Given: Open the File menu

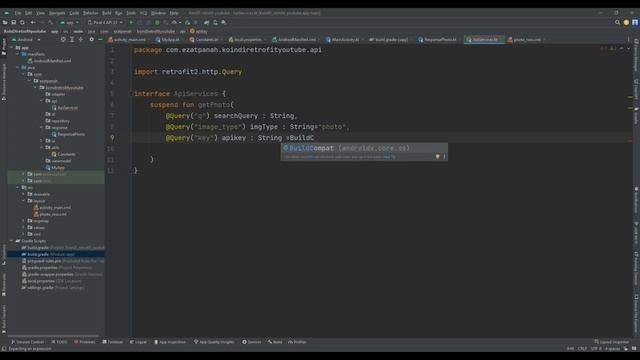Looking at the screenshot, I should click(x=18, y=13).
